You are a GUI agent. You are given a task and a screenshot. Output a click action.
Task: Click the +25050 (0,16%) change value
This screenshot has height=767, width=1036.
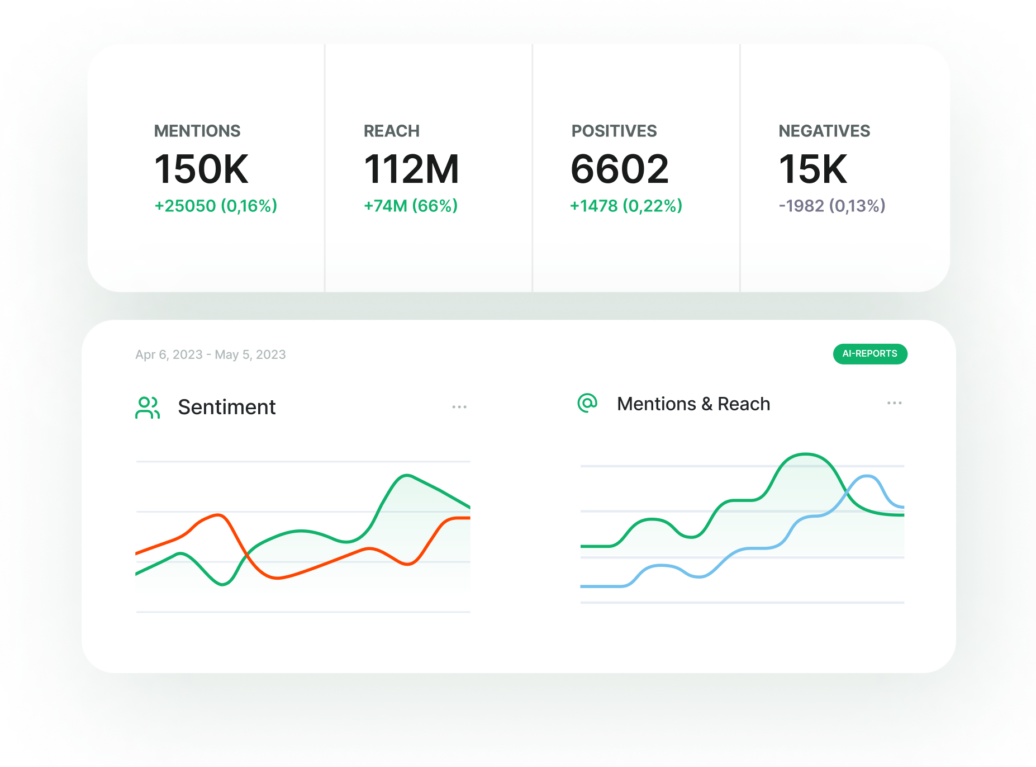click(x=215, y=206)
